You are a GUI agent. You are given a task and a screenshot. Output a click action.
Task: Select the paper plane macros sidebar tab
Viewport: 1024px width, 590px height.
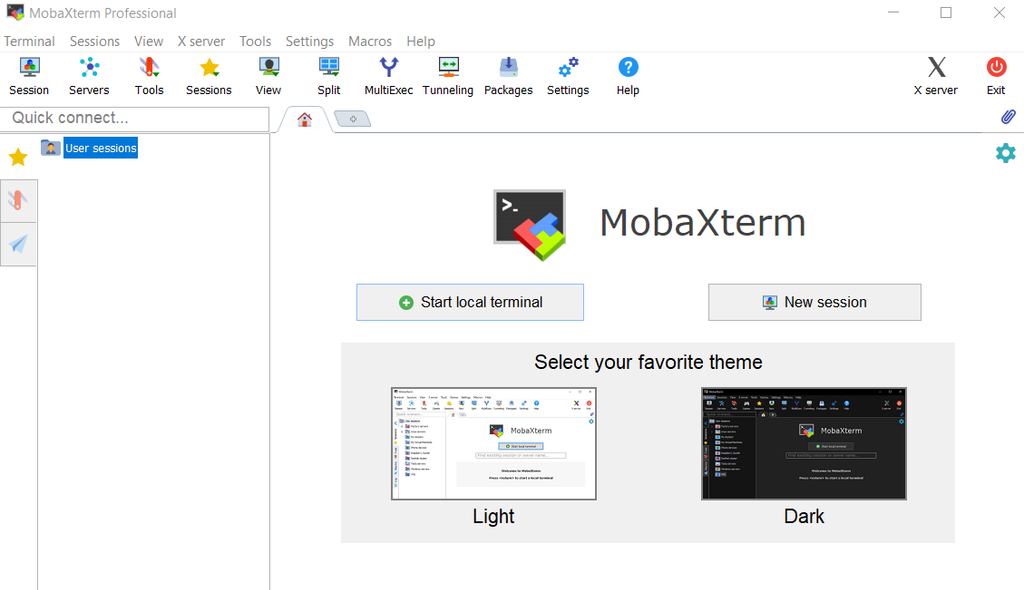pos(18,244)
